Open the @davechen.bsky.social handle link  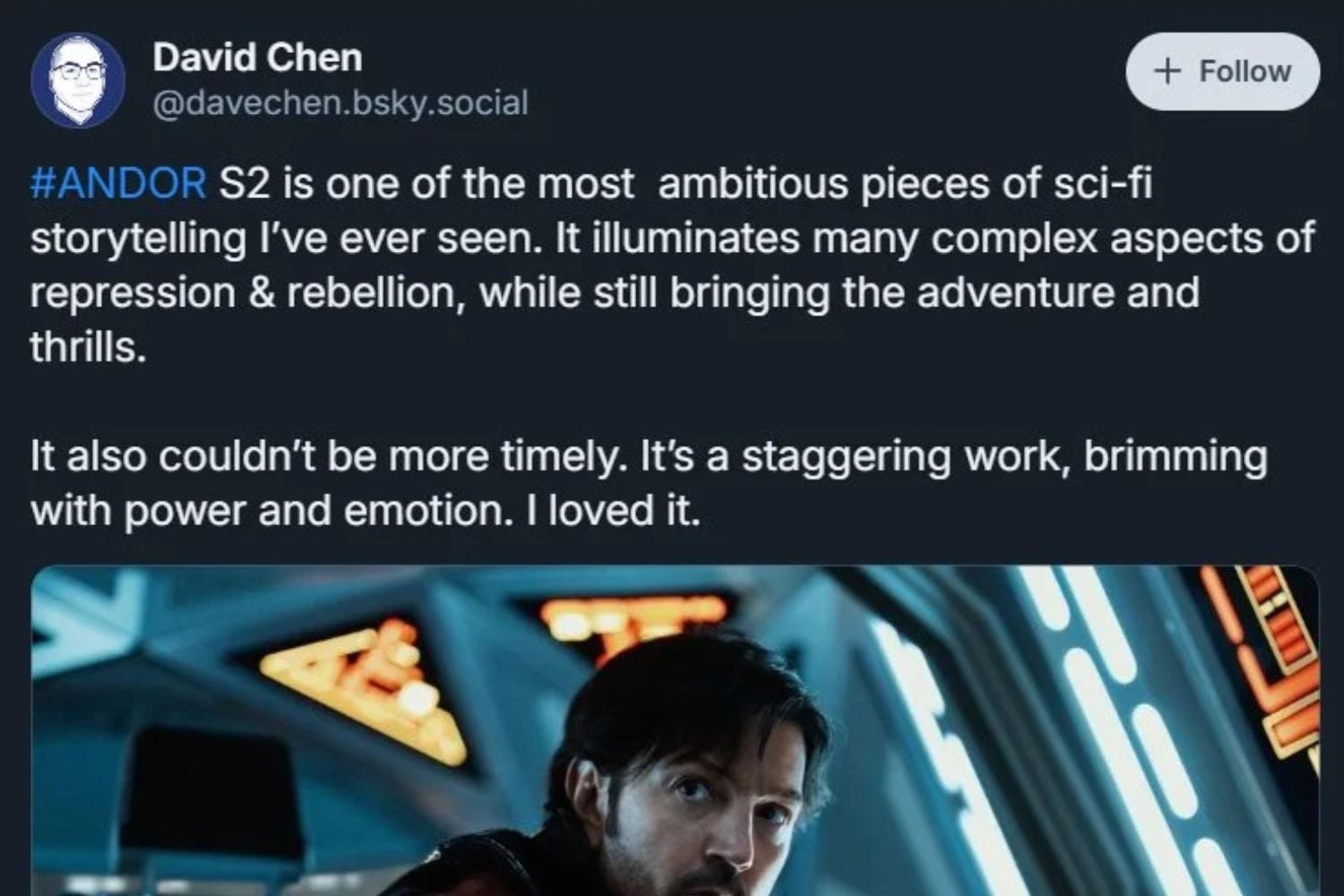tap(340, 103)
